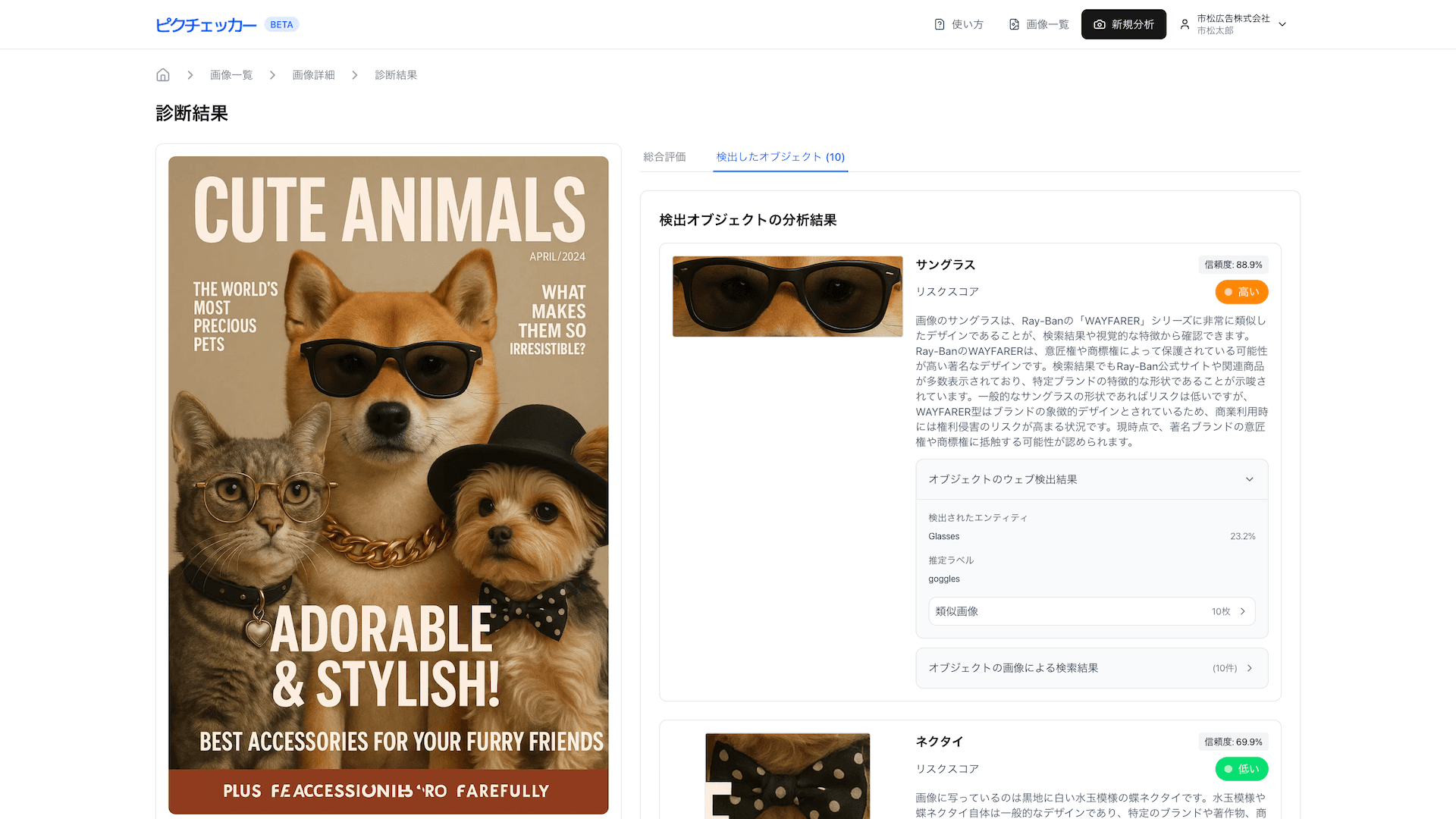Screen dimensions: 1456x819
Task: Click the 使い方 header link
Action: [967, 25]
